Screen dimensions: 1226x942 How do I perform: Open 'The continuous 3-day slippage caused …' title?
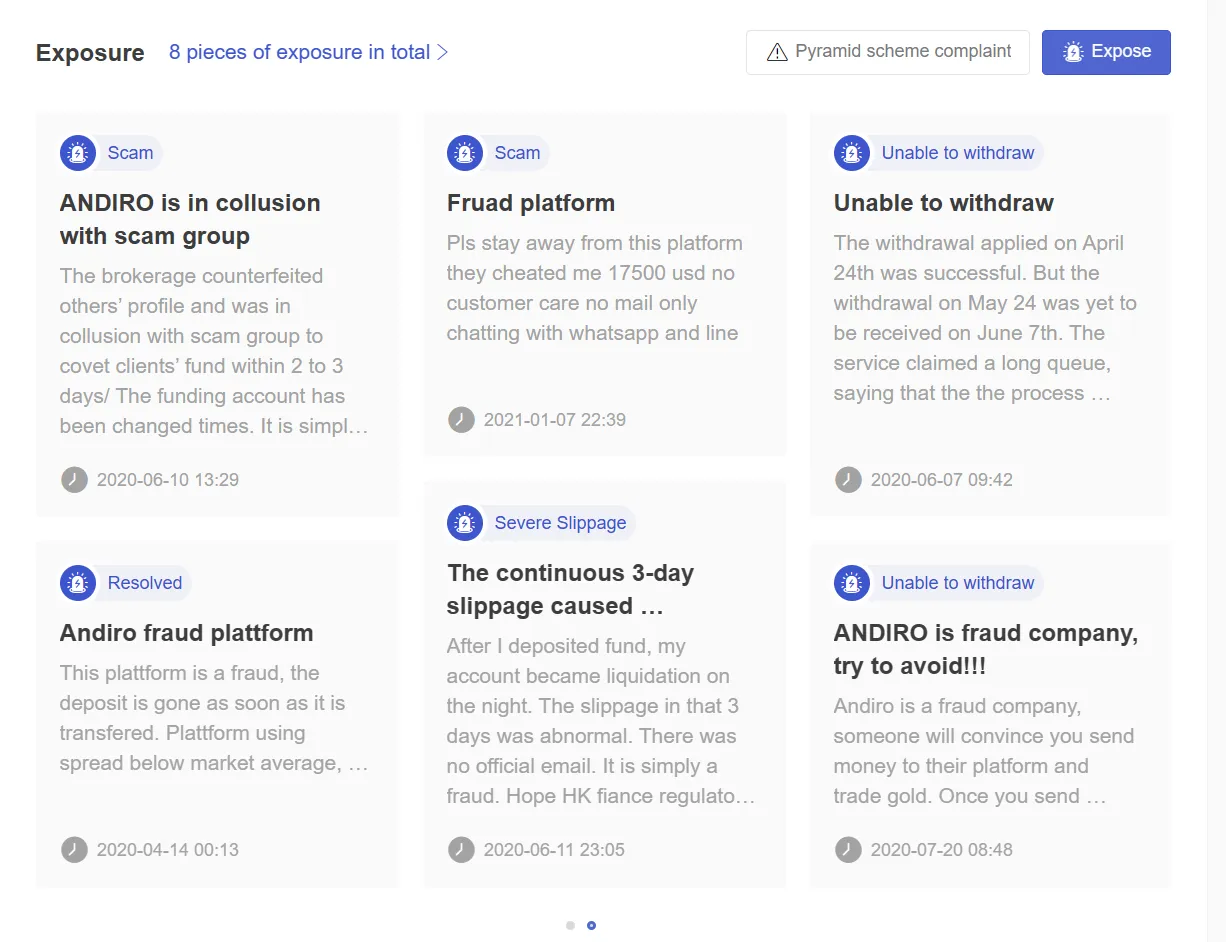tap(570, 589)
